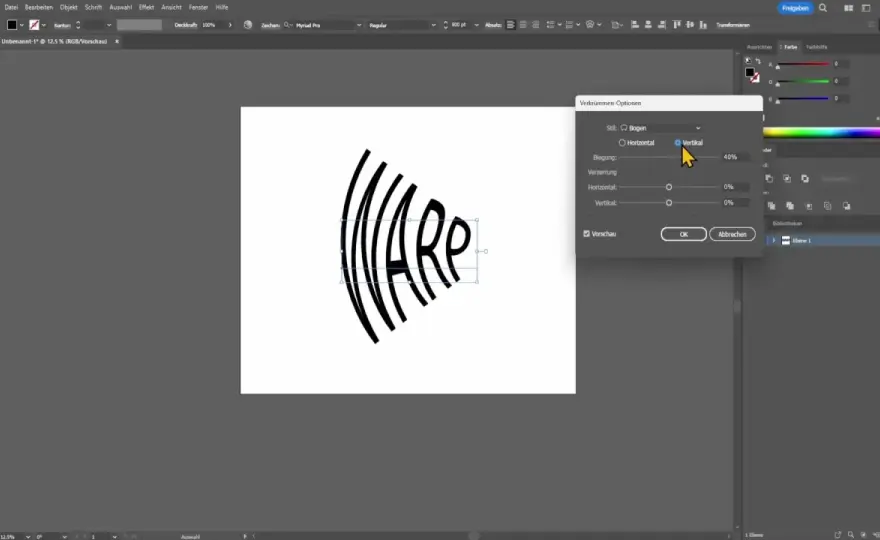Click OK in the warp options dialog
This screenshot has height=540, width=880.
[684, 234]
